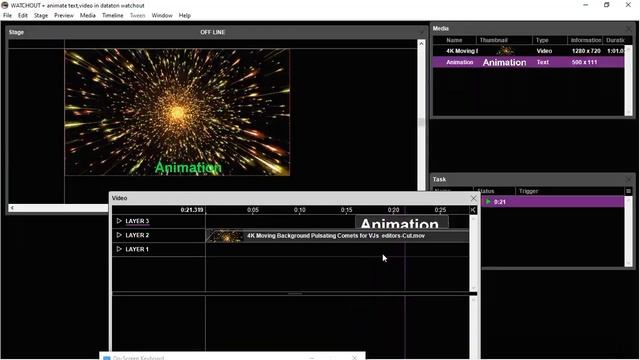Select the LAYER 1 label
The height and width of the screenshot is (360, 640).
point(137,249)
